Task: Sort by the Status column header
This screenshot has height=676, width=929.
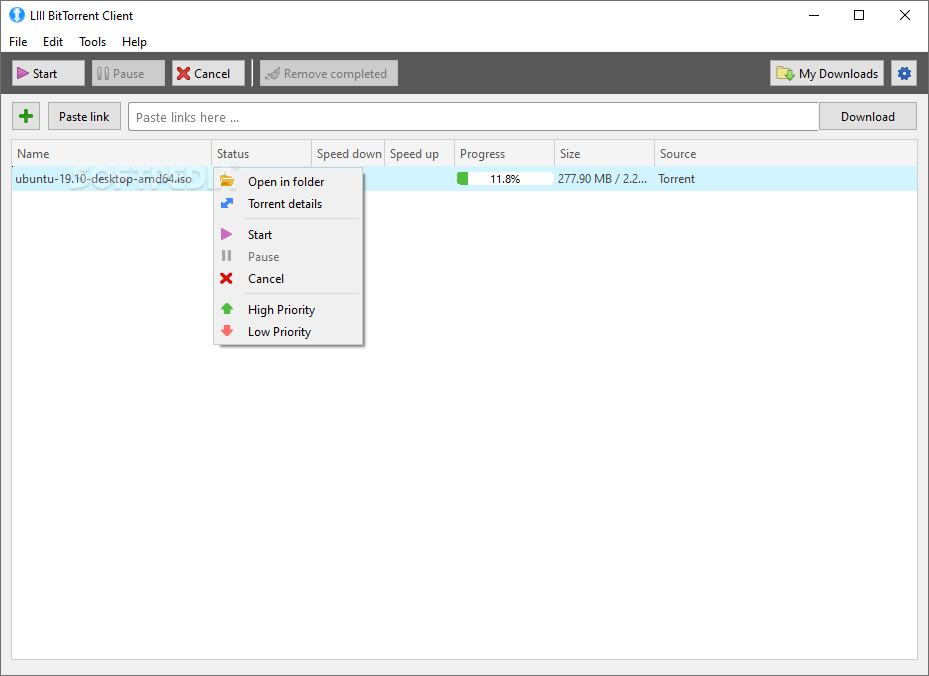Action: (261, 153)
